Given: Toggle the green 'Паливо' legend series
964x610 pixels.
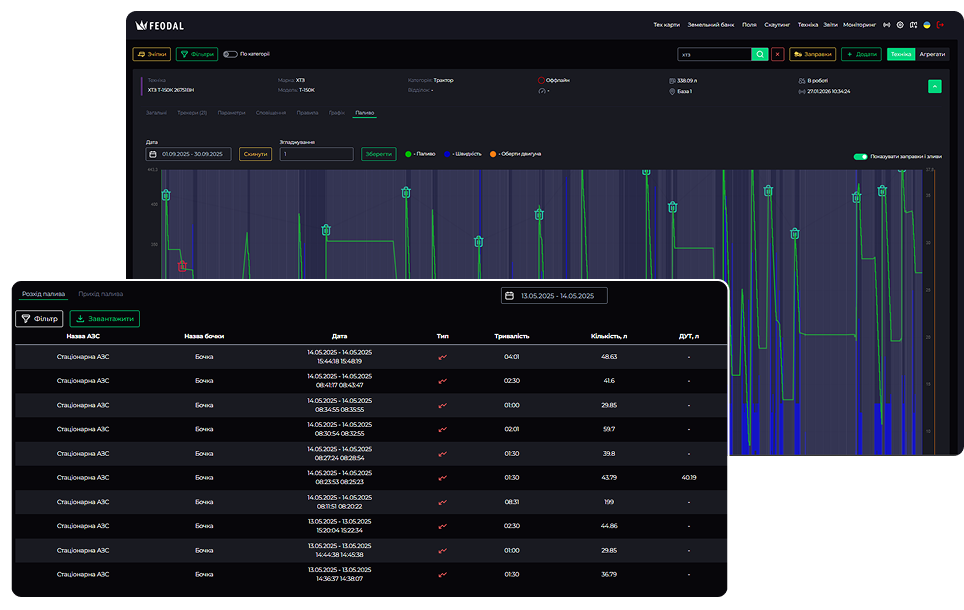Looking at the screenshot, I should pyautogui.click(x=408, y=154).
